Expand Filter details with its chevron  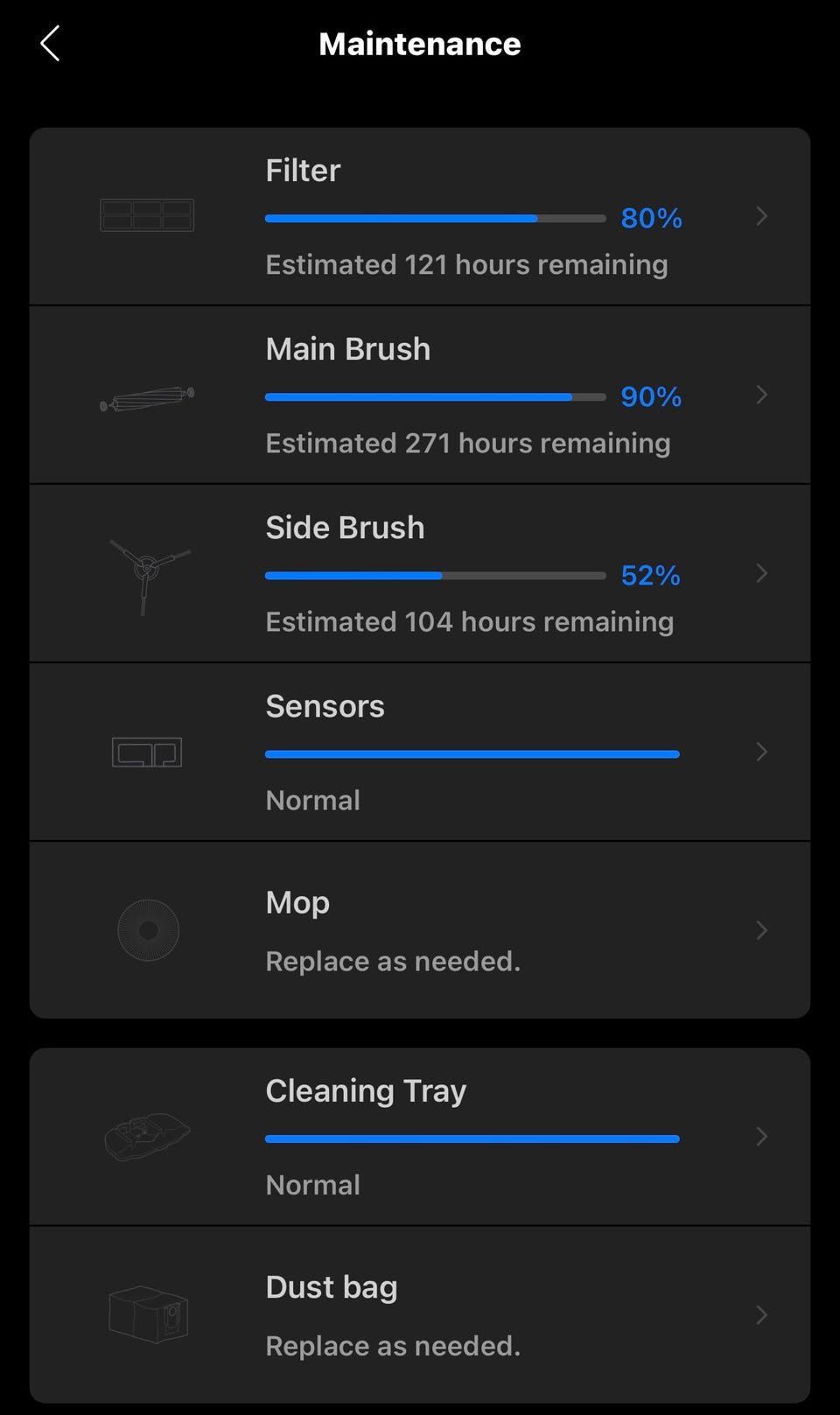click(761, 216)
